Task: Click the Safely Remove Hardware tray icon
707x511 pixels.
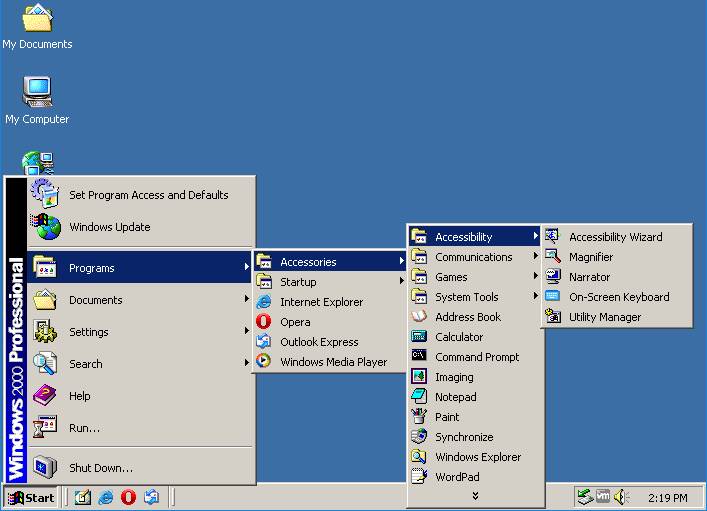Action: [585, 497]
